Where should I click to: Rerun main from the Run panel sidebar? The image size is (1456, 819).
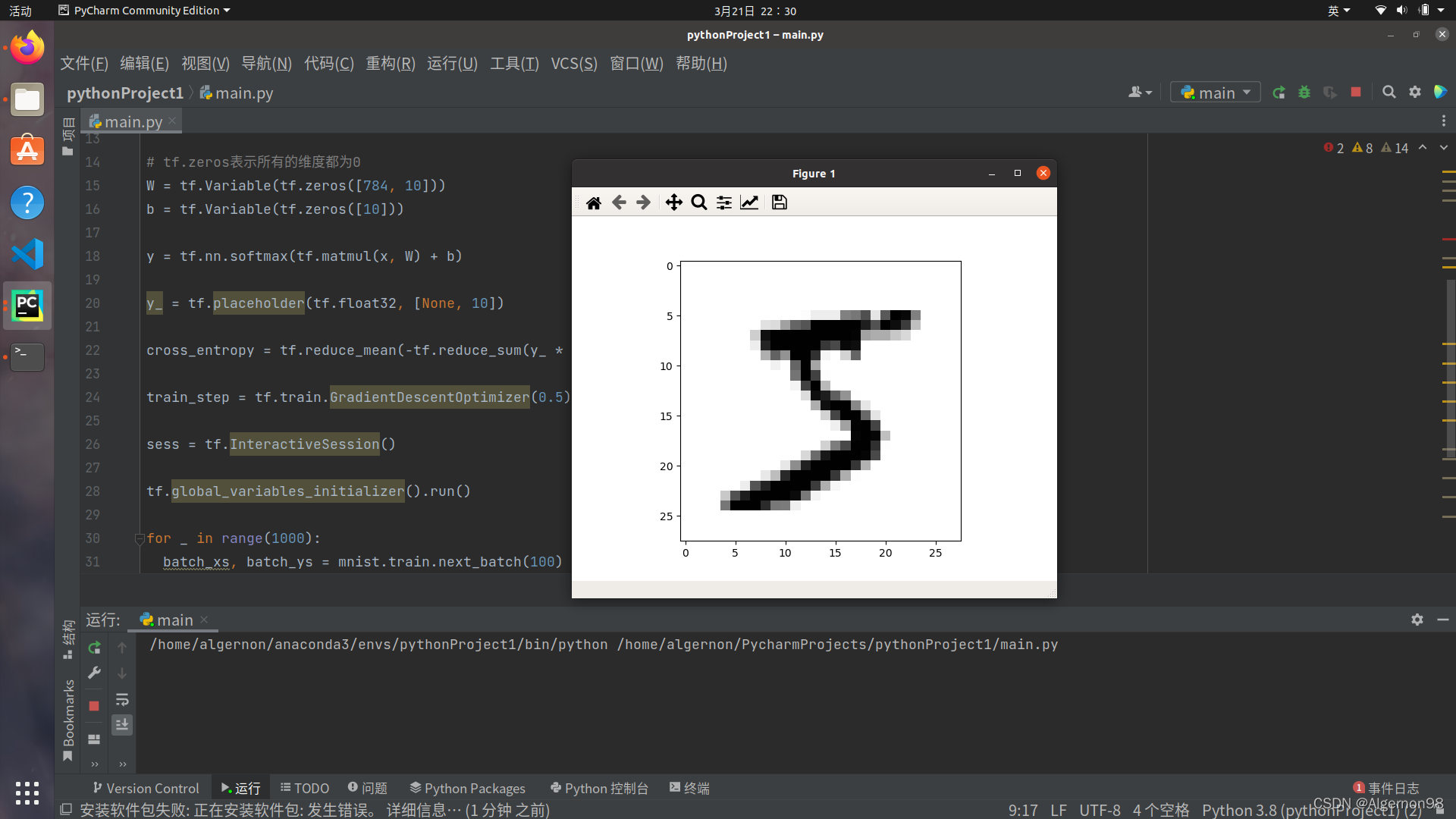(x=94, y=648)
